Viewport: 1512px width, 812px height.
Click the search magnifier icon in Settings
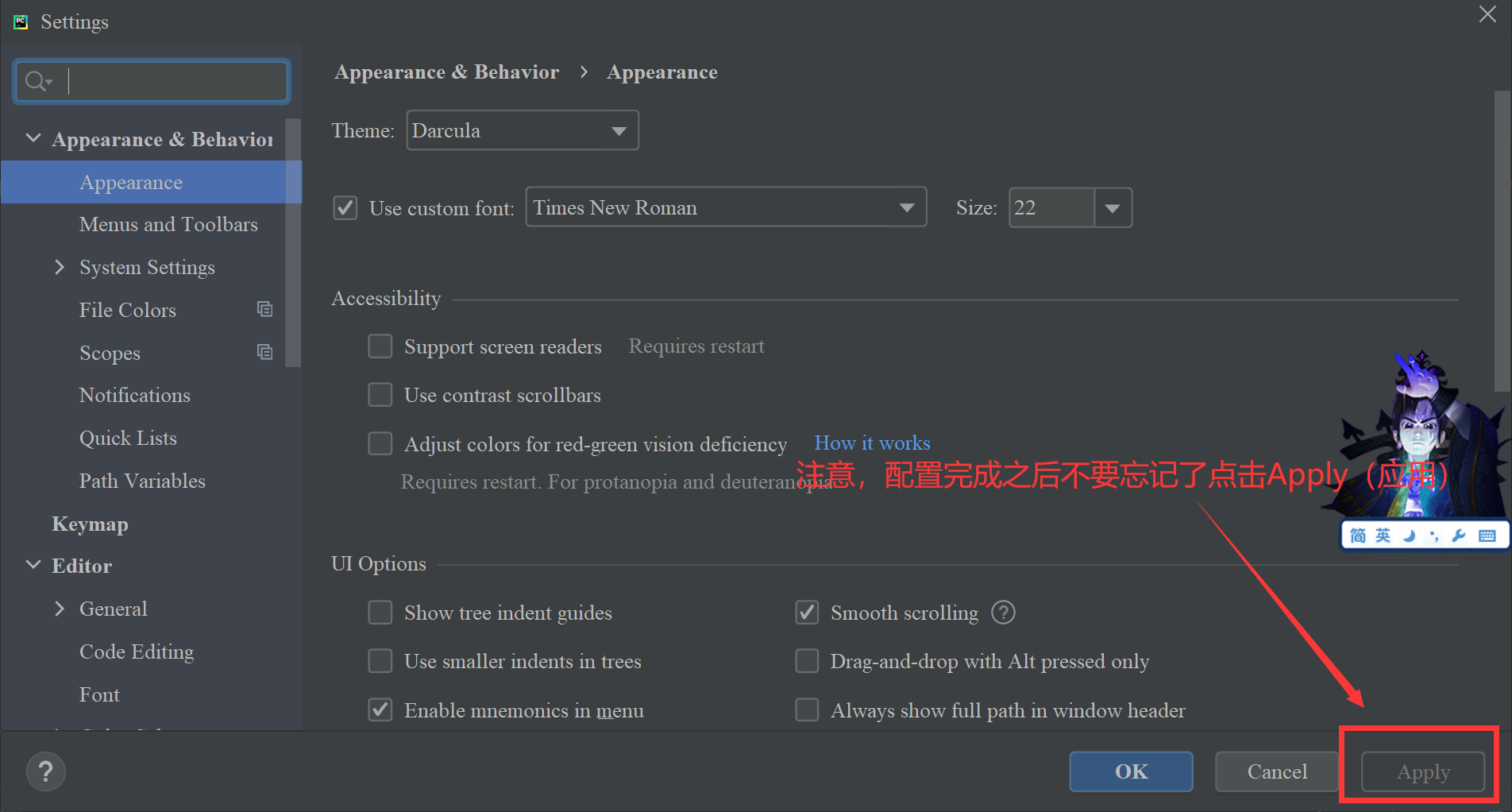pos(35,80)
